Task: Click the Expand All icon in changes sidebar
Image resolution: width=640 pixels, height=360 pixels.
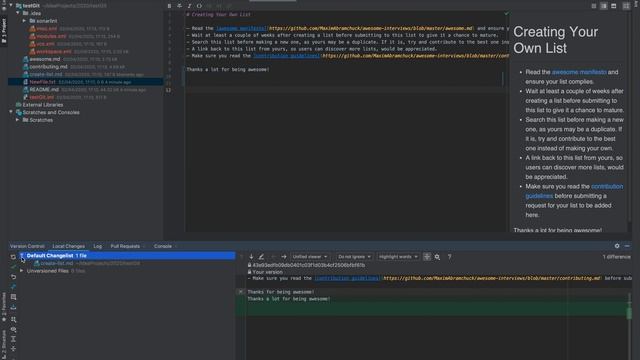Action: tap(13, 339)
